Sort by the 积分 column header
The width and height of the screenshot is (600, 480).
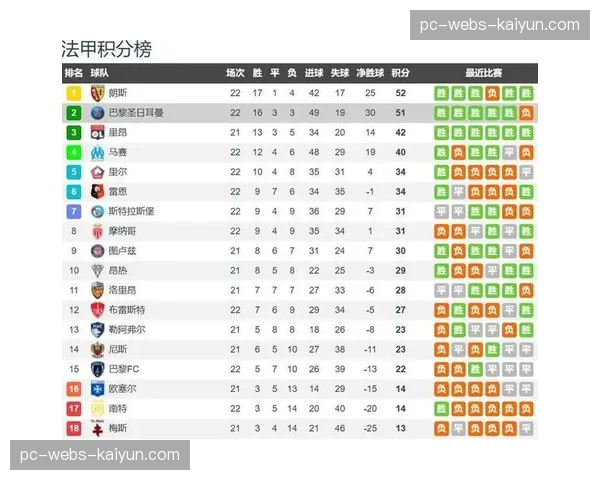[400, 73]
